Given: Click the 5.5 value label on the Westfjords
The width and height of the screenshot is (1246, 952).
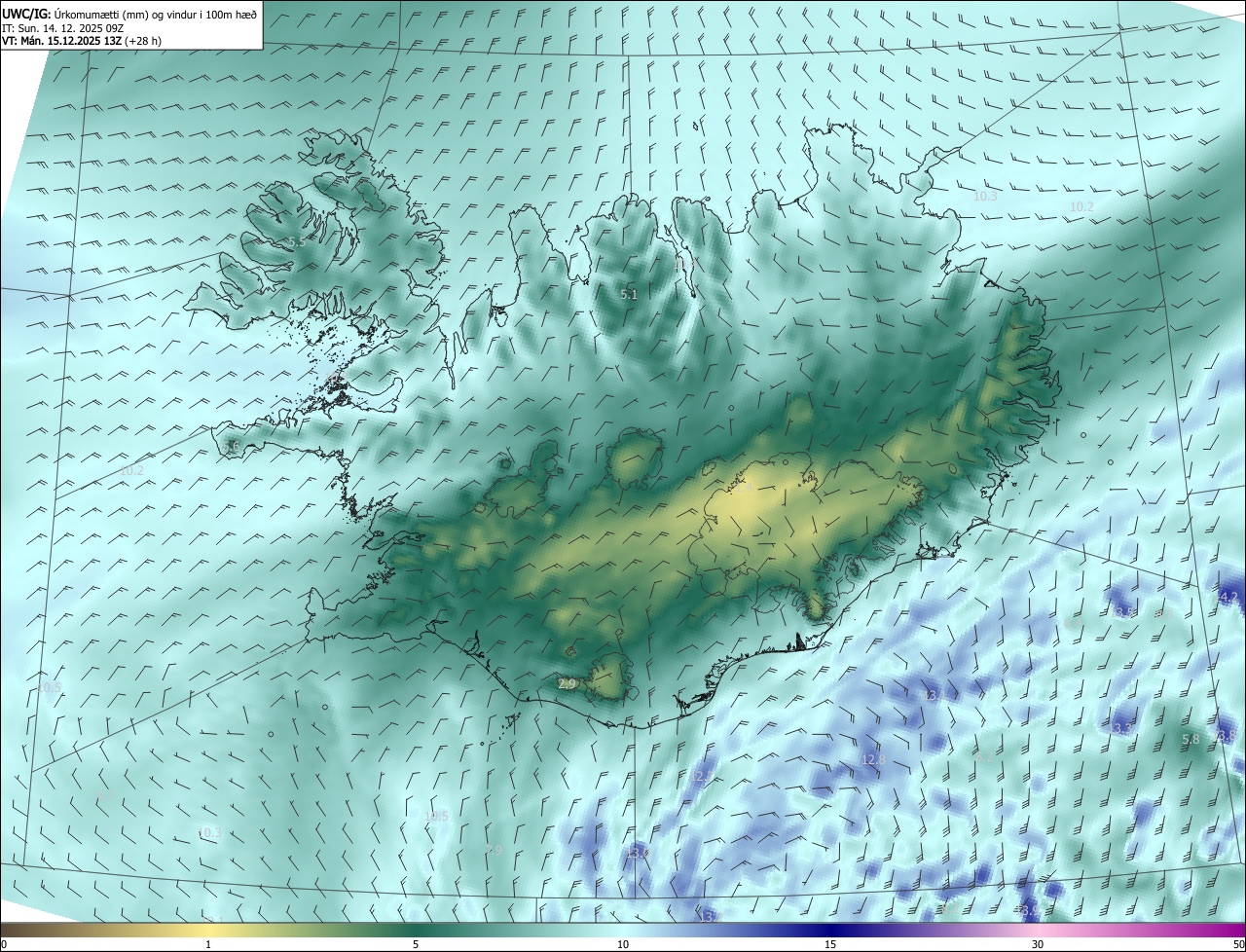Looking at the screenshot, I should 297,241.
